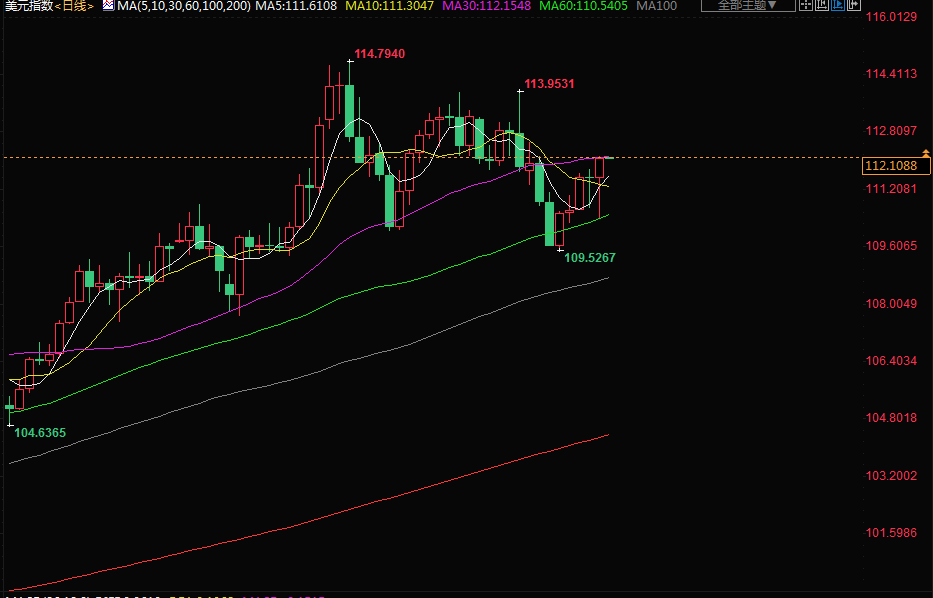The height and width of the screenshot is (598, 933).
Task: Open the 全部主题 dropdown
Action: [x=748, y=5]
